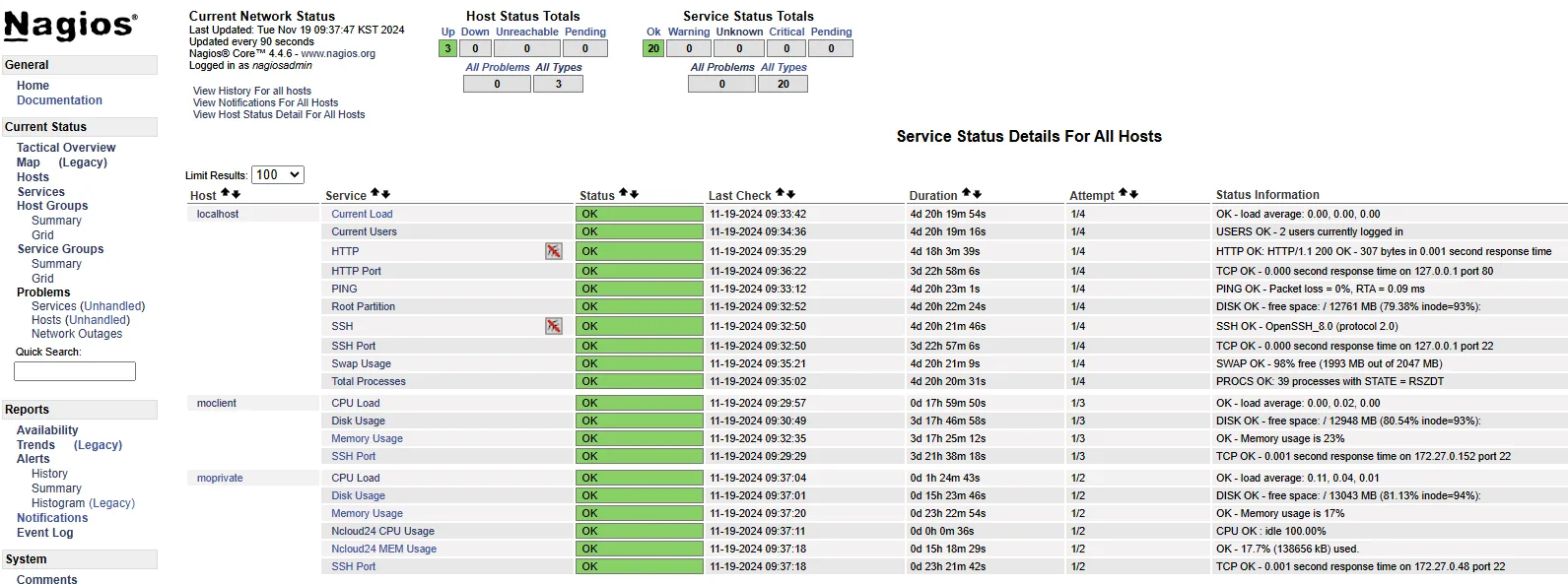Open the Hosts sidebar item
Screen dimensions: 1568x584
[33, 177]
